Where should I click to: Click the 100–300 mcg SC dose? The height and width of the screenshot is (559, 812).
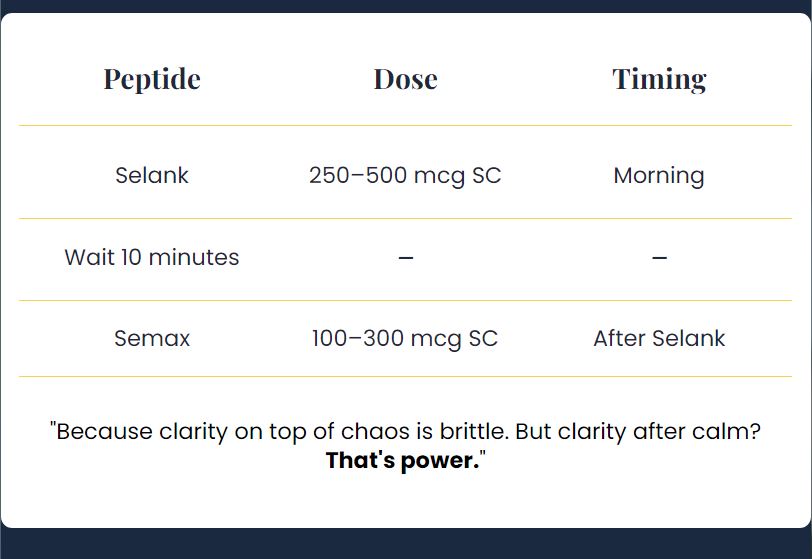point(405,339)
